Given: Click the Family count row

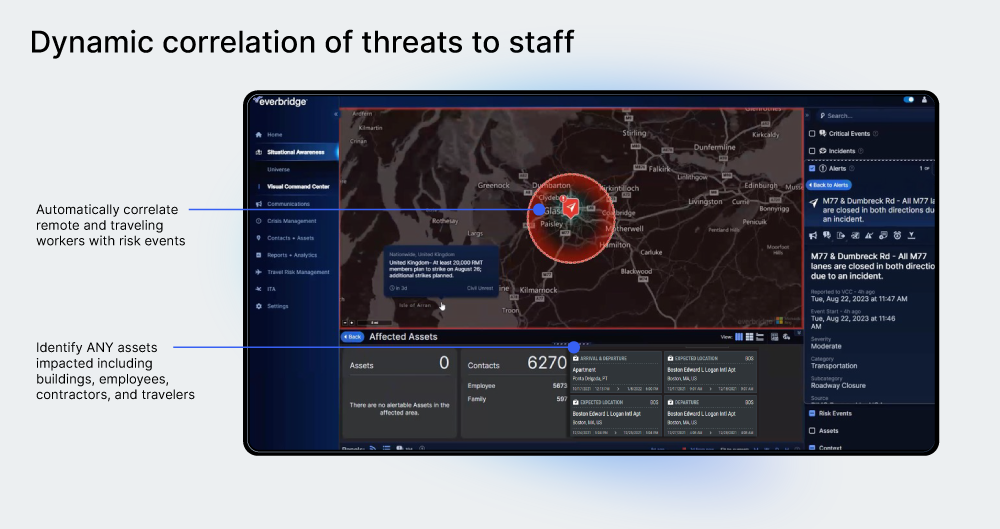Looking at the screenshot, I should click(517, 399).
